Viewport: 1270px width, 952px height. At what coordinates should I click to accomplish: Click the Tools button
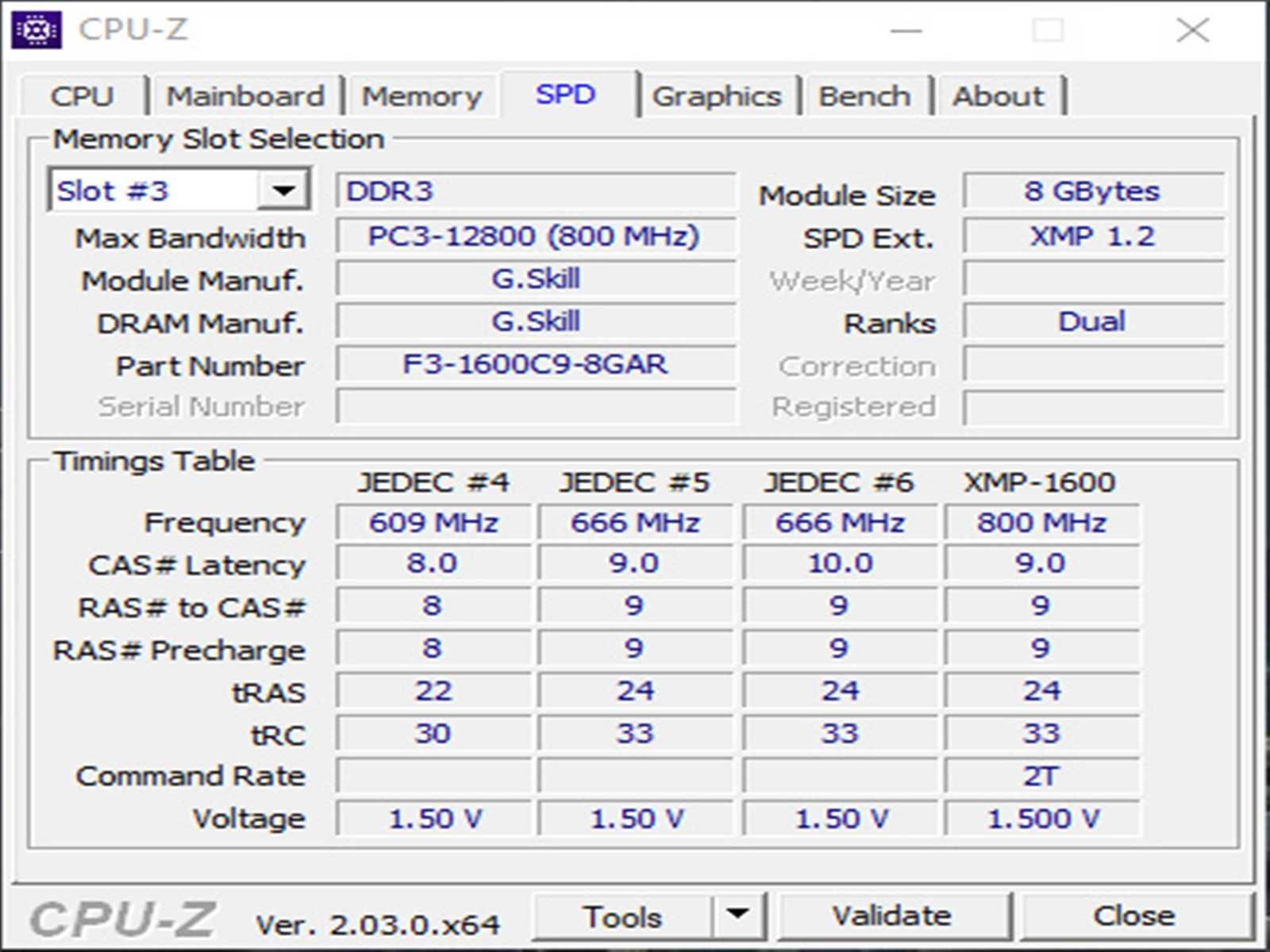click(622, 916)
